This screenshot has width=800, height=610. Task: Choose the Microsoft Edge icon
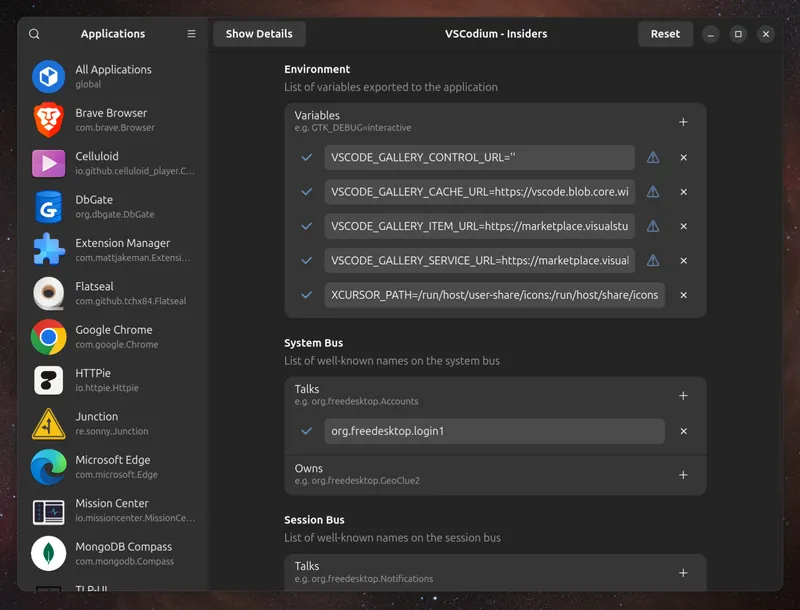[48, 467]
